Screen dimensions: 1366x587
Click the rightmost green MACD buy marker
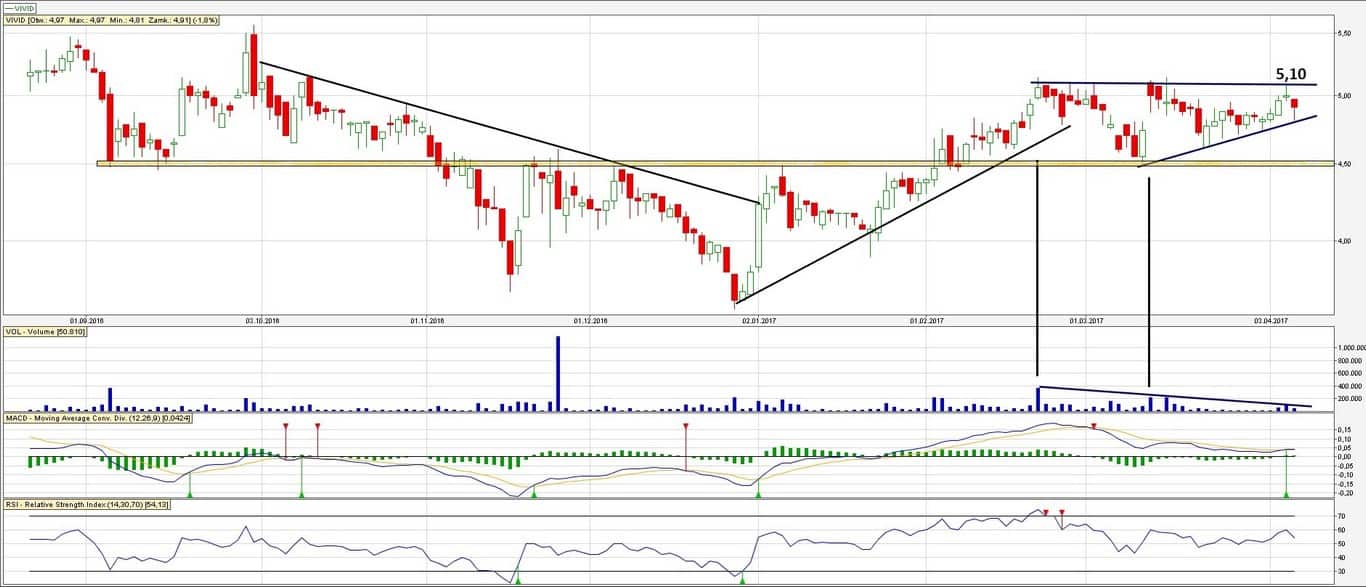[1286, 493]
